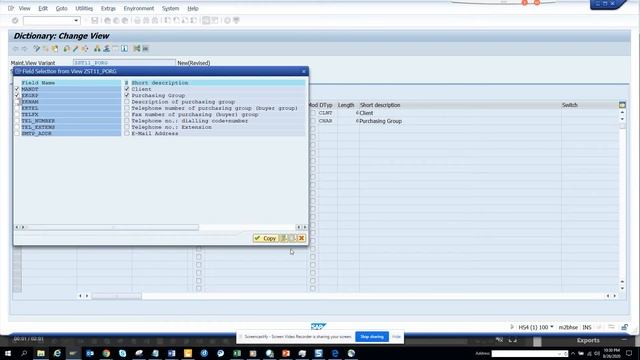Screen dimensions: 640x360
Task: Click the CHAR data type cell
Action: pos(325,121)
